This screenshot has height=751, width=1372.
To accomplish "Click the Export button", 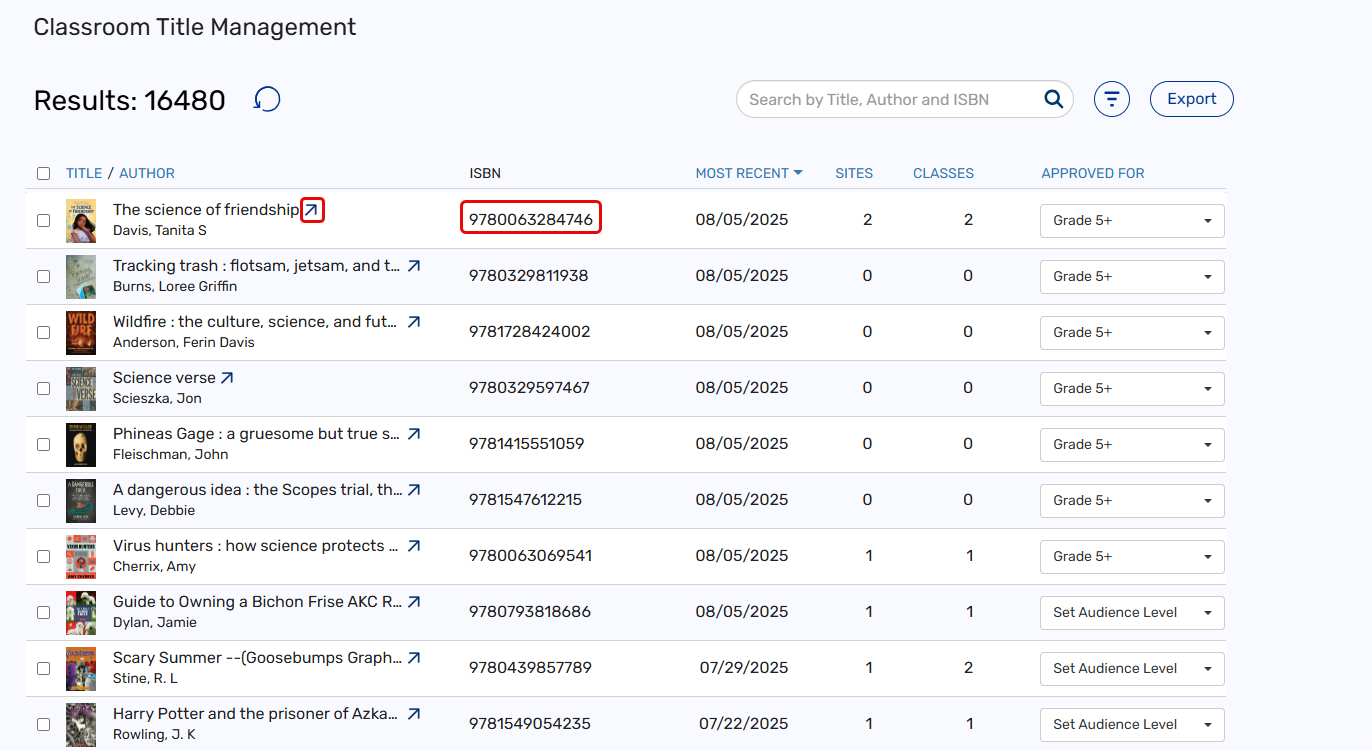I will tap(1191, 99).
